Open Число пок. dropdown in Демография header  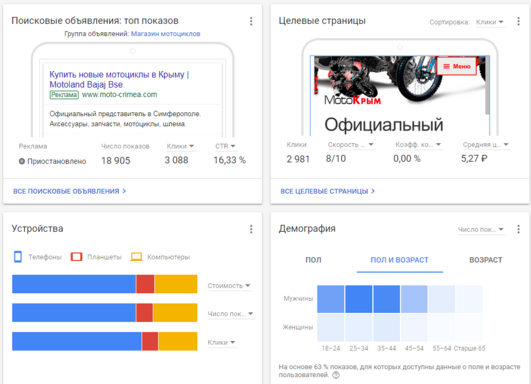(481, 230)
